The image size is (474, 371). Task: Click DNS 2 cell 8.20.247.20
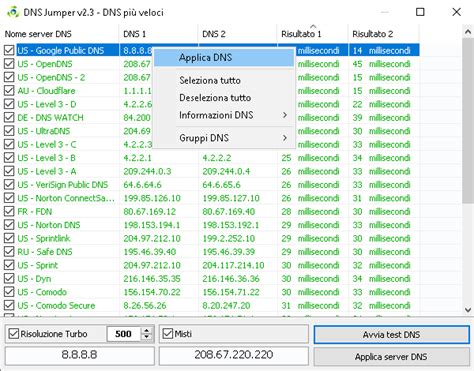click(x=227, y=305)
